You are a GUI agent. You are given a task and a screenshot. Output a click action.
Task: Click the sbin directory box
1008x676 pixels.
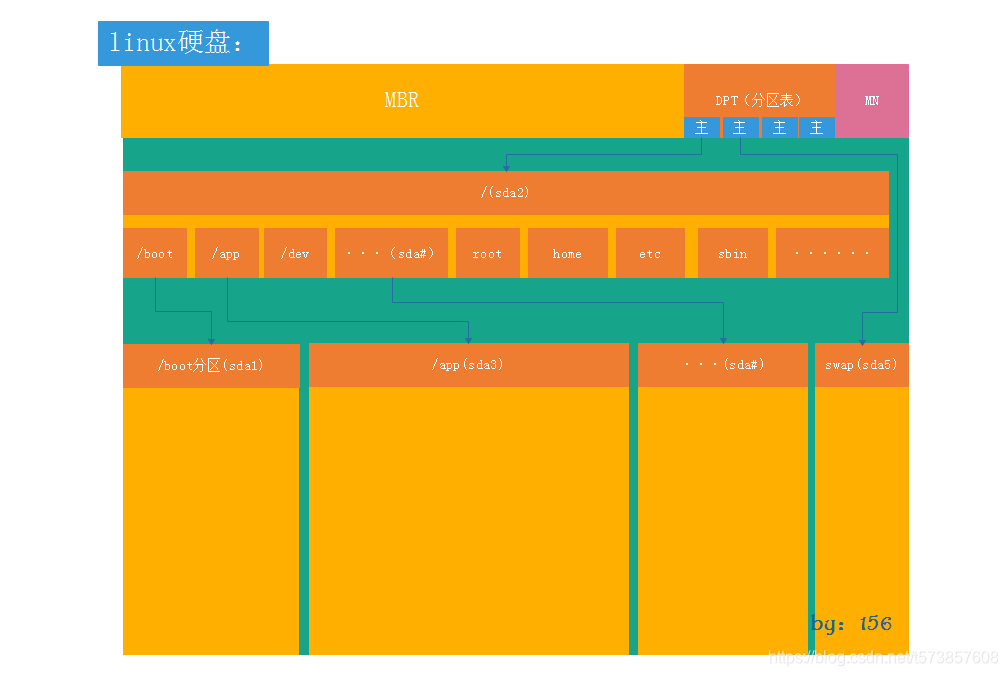pos(733,253)
